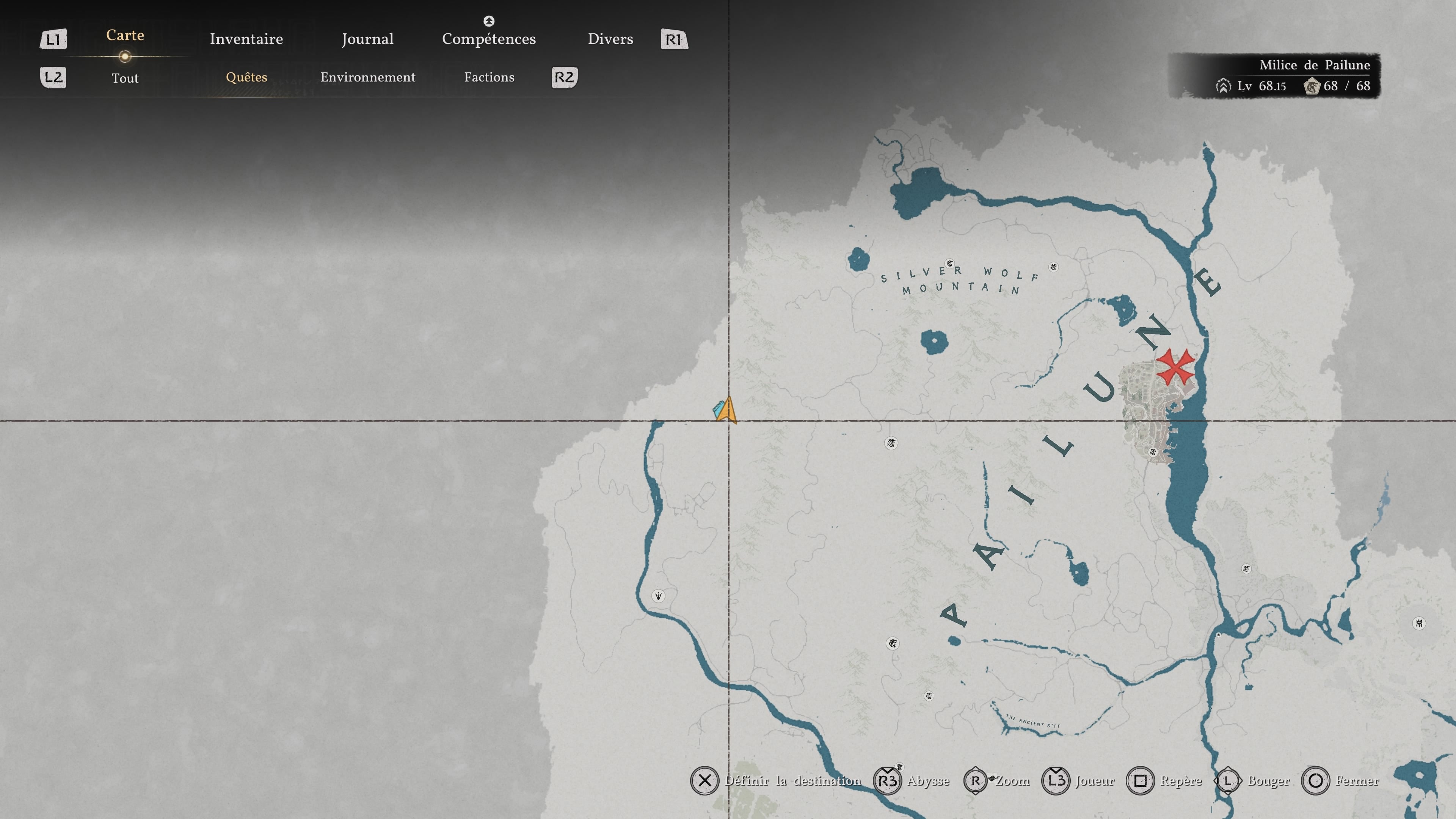Click the level chevron icon beside Lv

(1223, 86)
